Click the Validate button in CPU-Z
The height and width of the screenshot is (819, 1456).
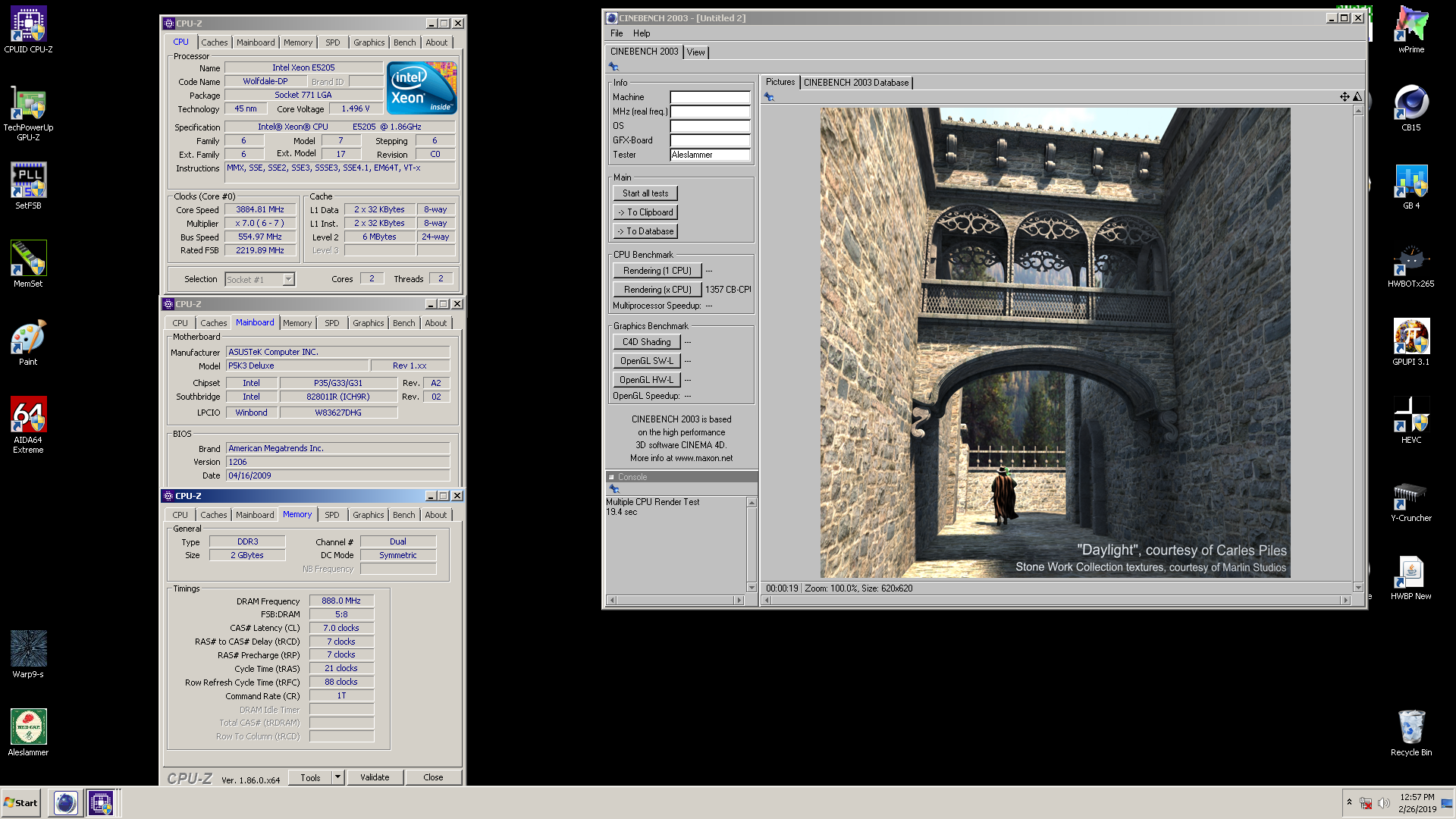click(x=375, y=777)
